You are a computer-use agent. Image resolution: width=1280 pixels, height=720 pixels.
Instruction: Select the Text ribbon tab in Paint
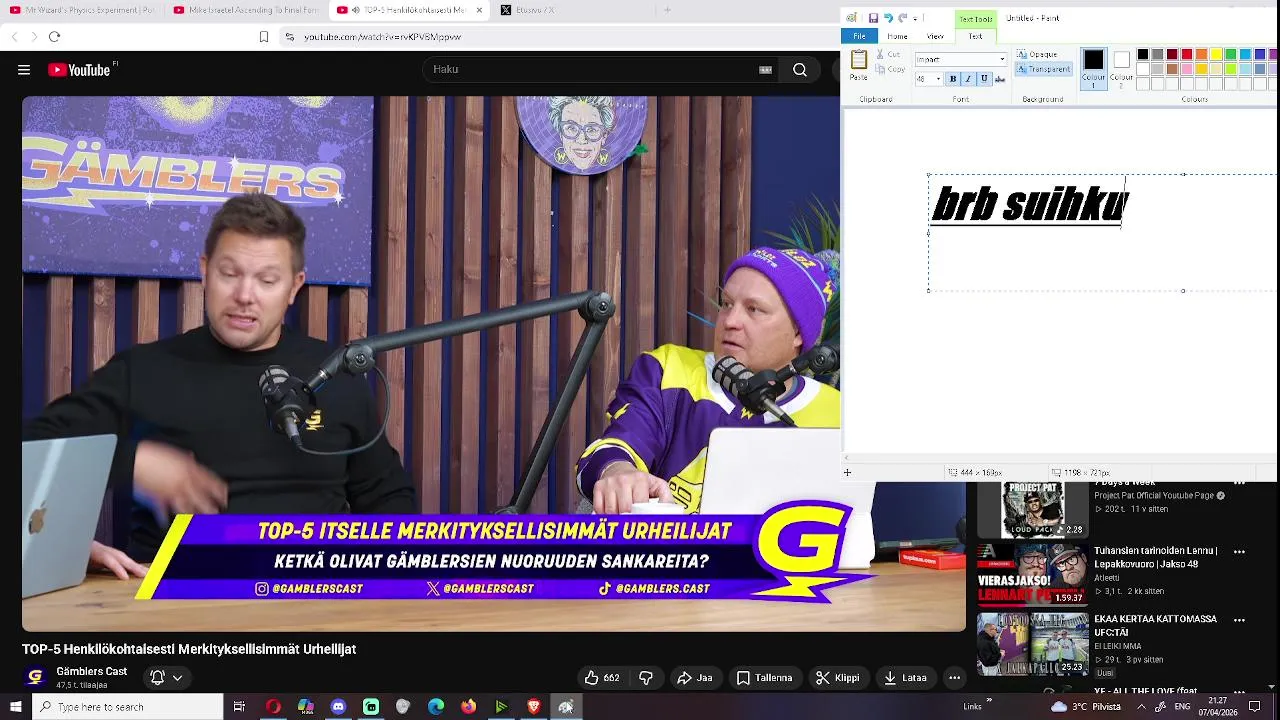coord(975,36)
